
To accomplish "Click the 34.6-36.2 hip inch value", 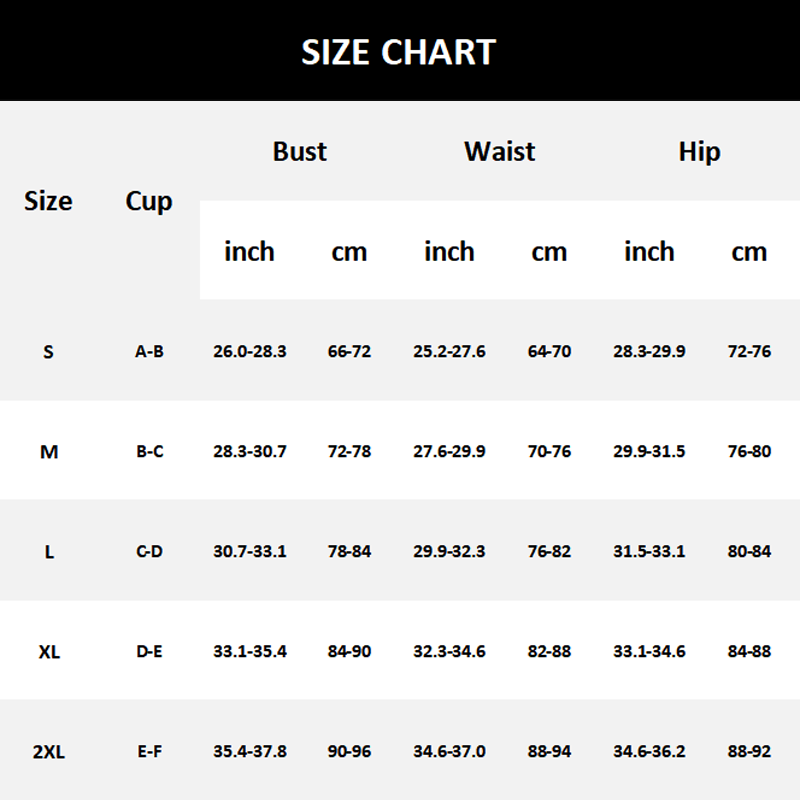I will coord(649,752).
